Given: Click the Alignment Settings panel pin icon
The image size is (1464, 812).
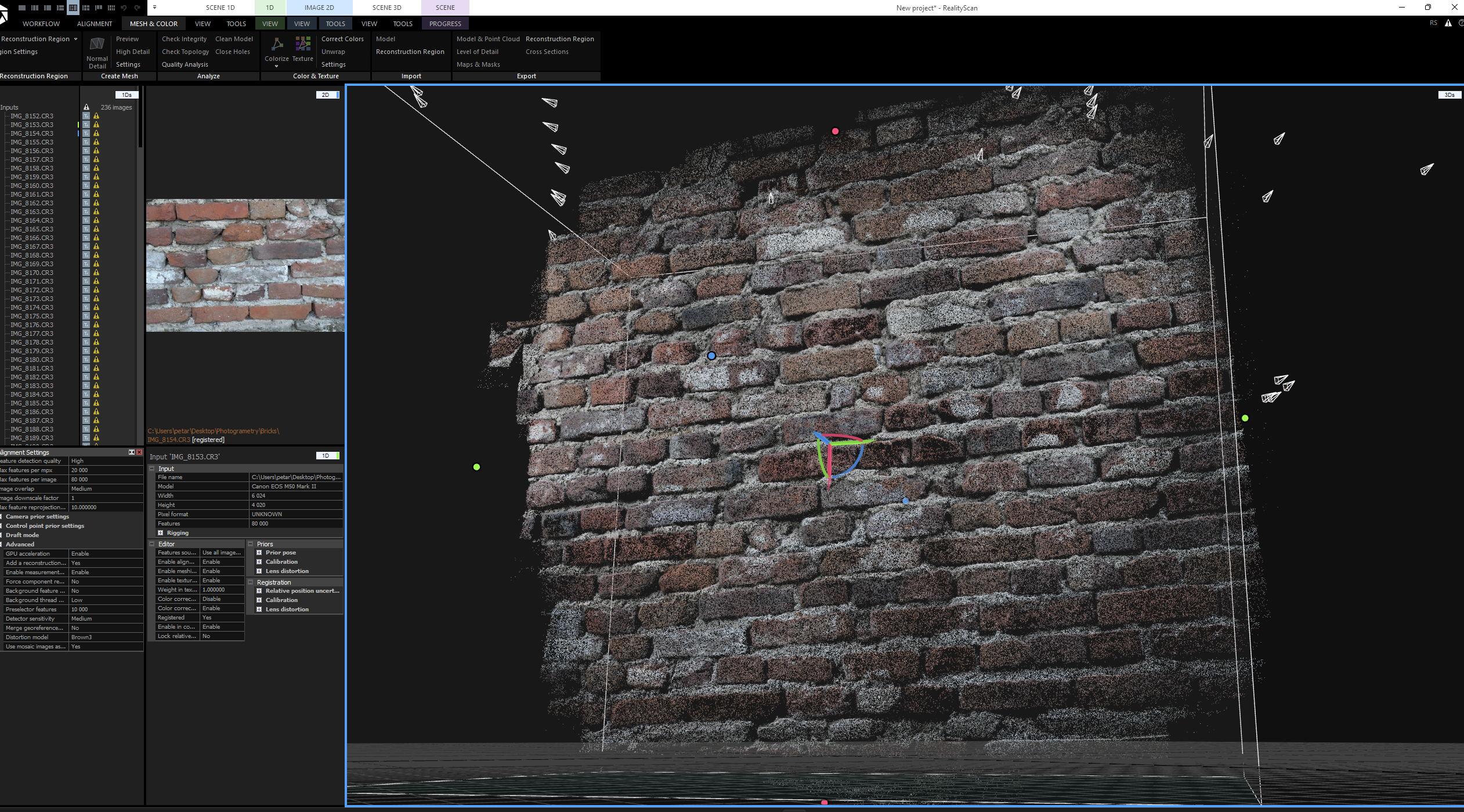Looking at the screenshot, I should (x=132, y=452).
